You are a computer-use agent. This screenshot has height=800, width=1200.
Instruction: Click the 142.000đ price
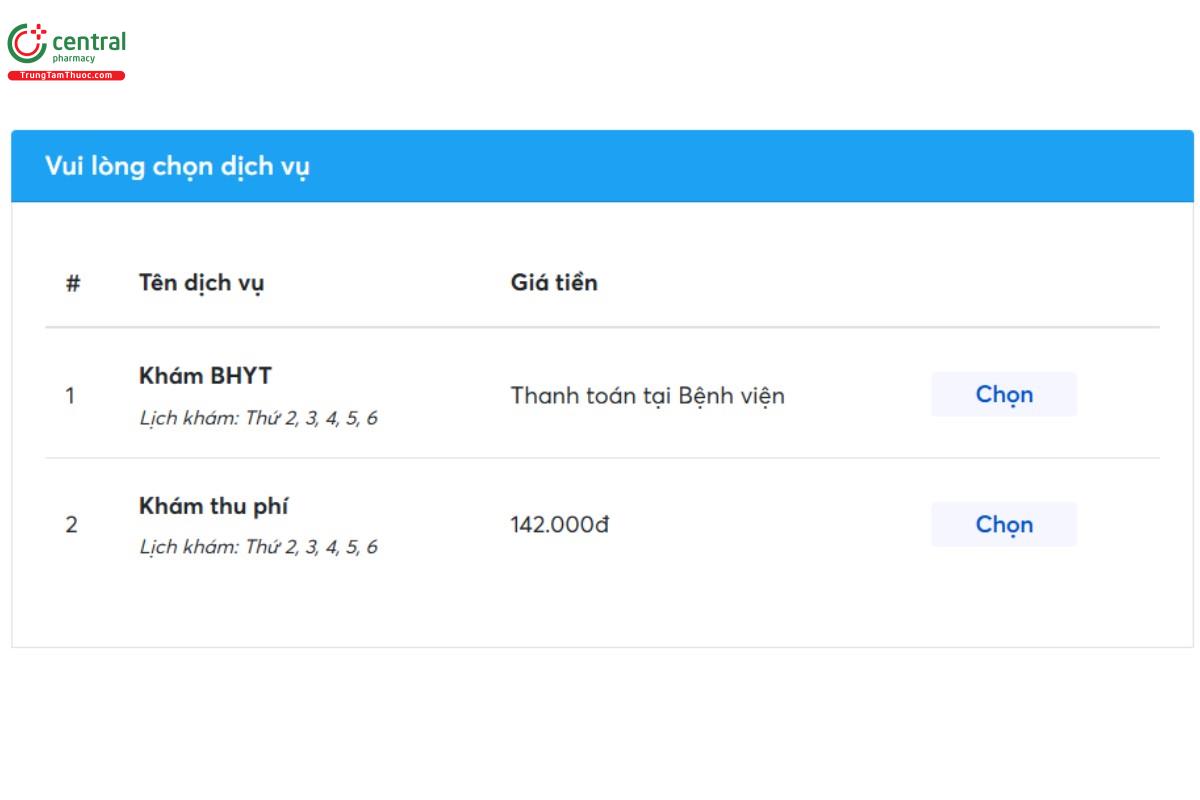pos(559,525)
